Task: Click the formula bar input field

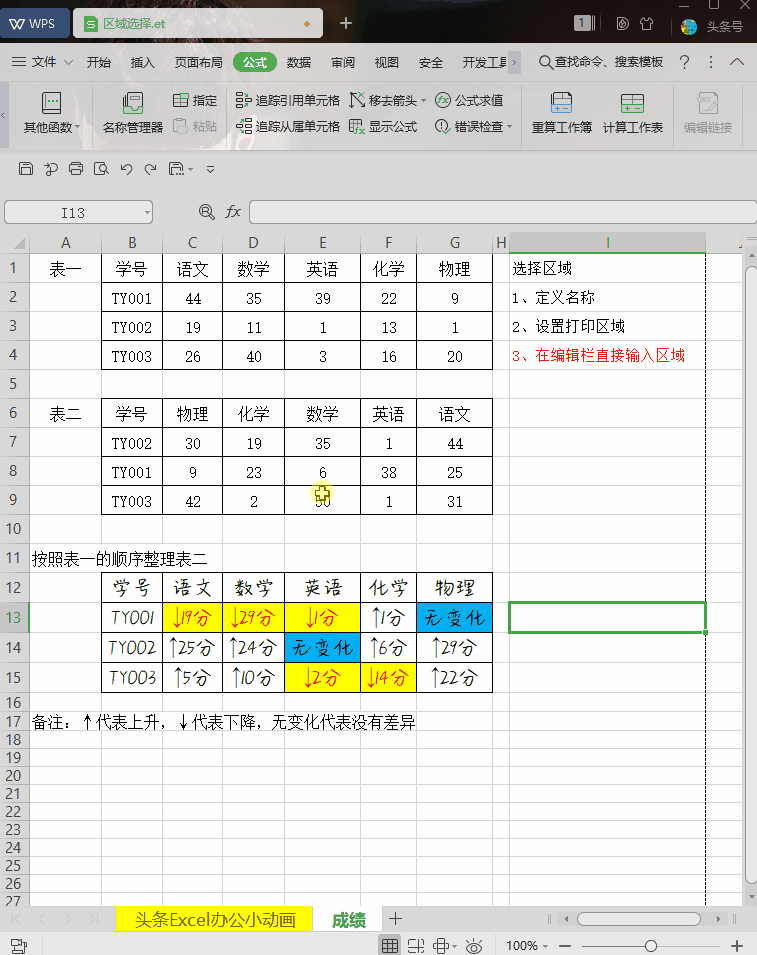Action: 503,213
